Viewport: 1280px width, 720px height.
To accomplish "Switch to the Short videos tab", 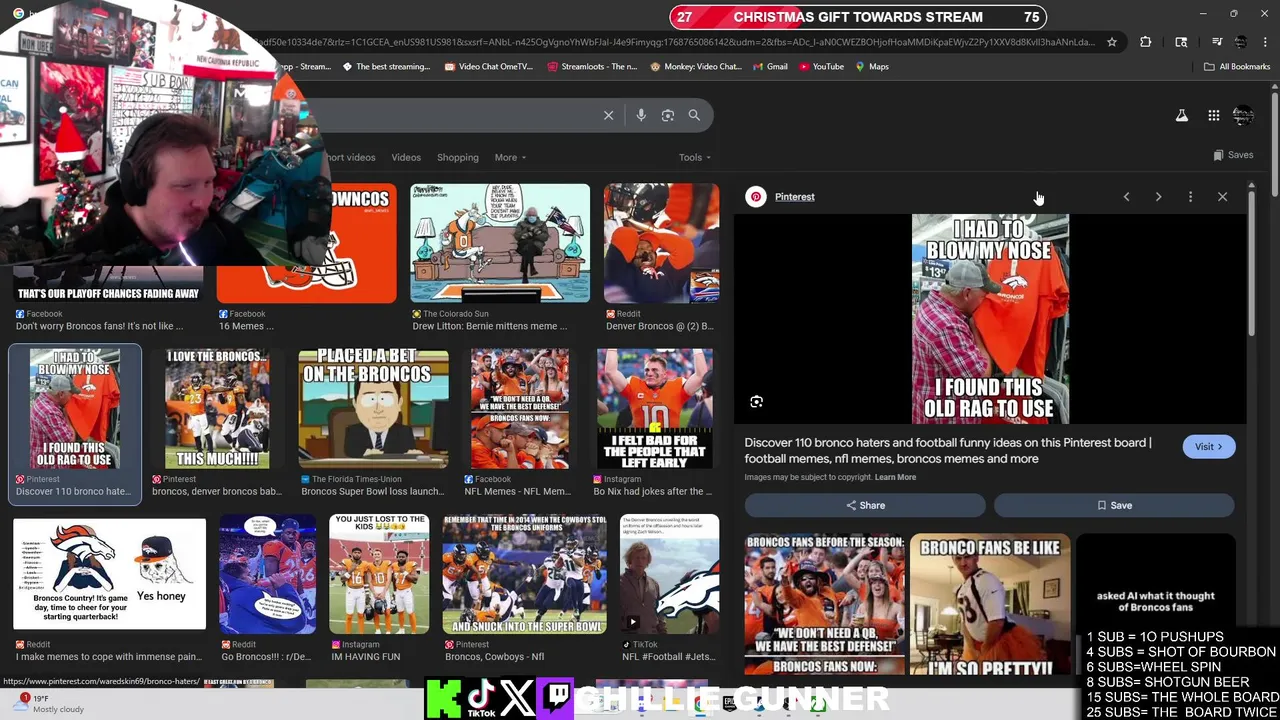I will click(x=350, y=157).
